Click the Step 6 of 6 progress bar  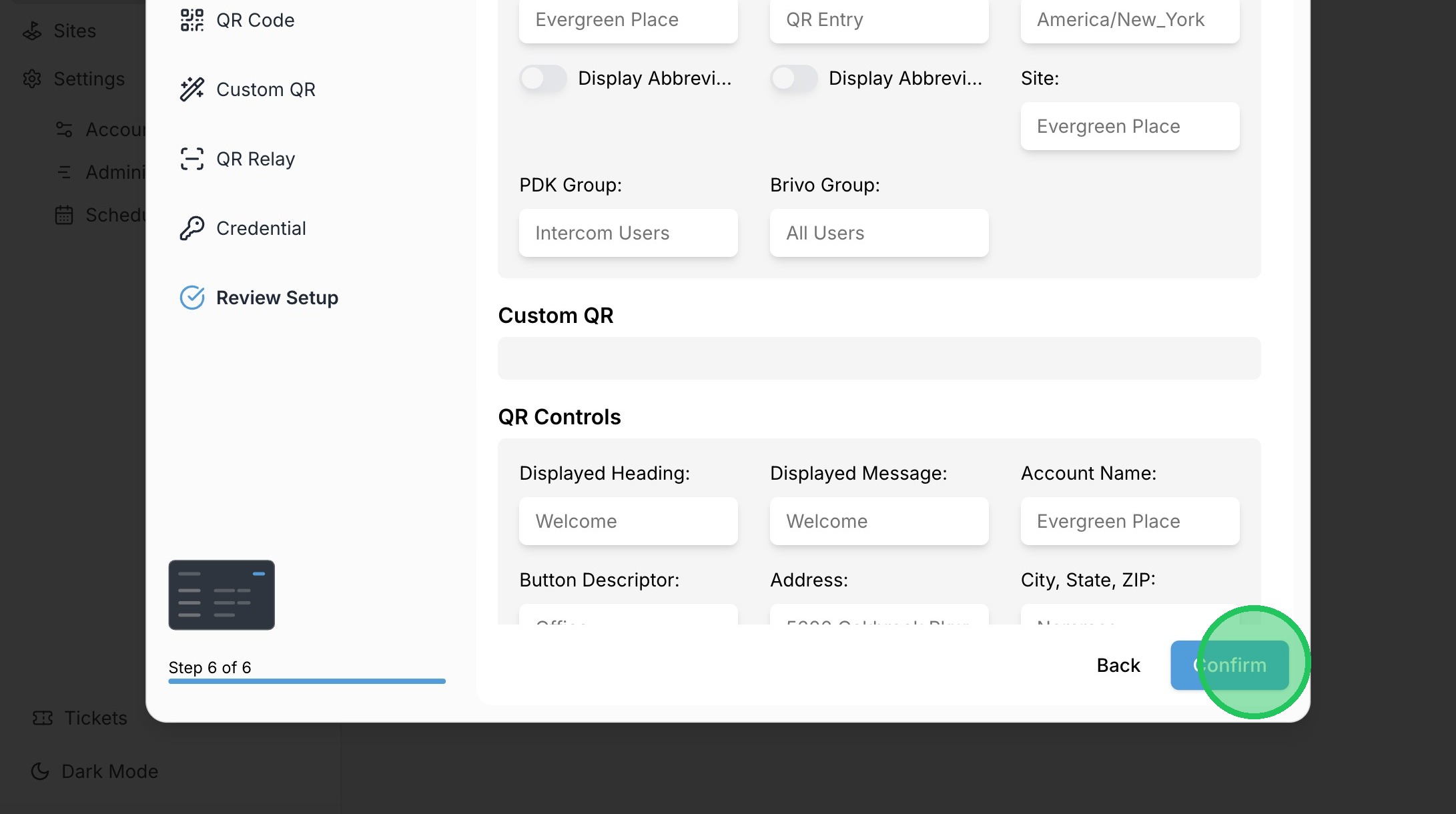pyautogui.click(x=306, y=681)
